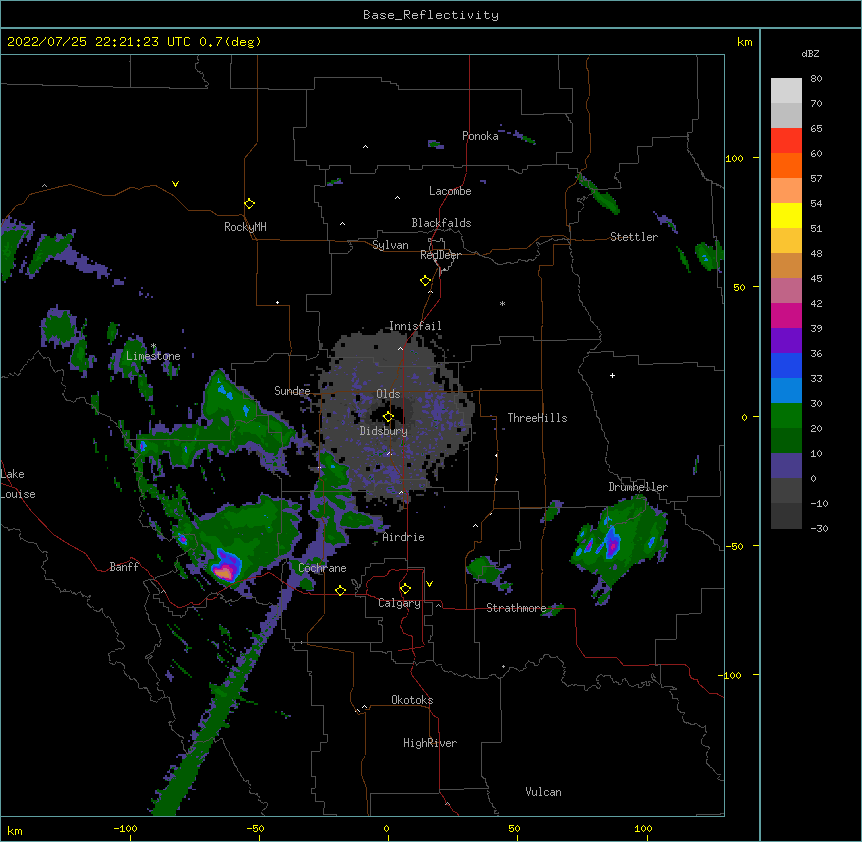
Task: Click the Base_Reflectivity title
Action: click(431, 15)
